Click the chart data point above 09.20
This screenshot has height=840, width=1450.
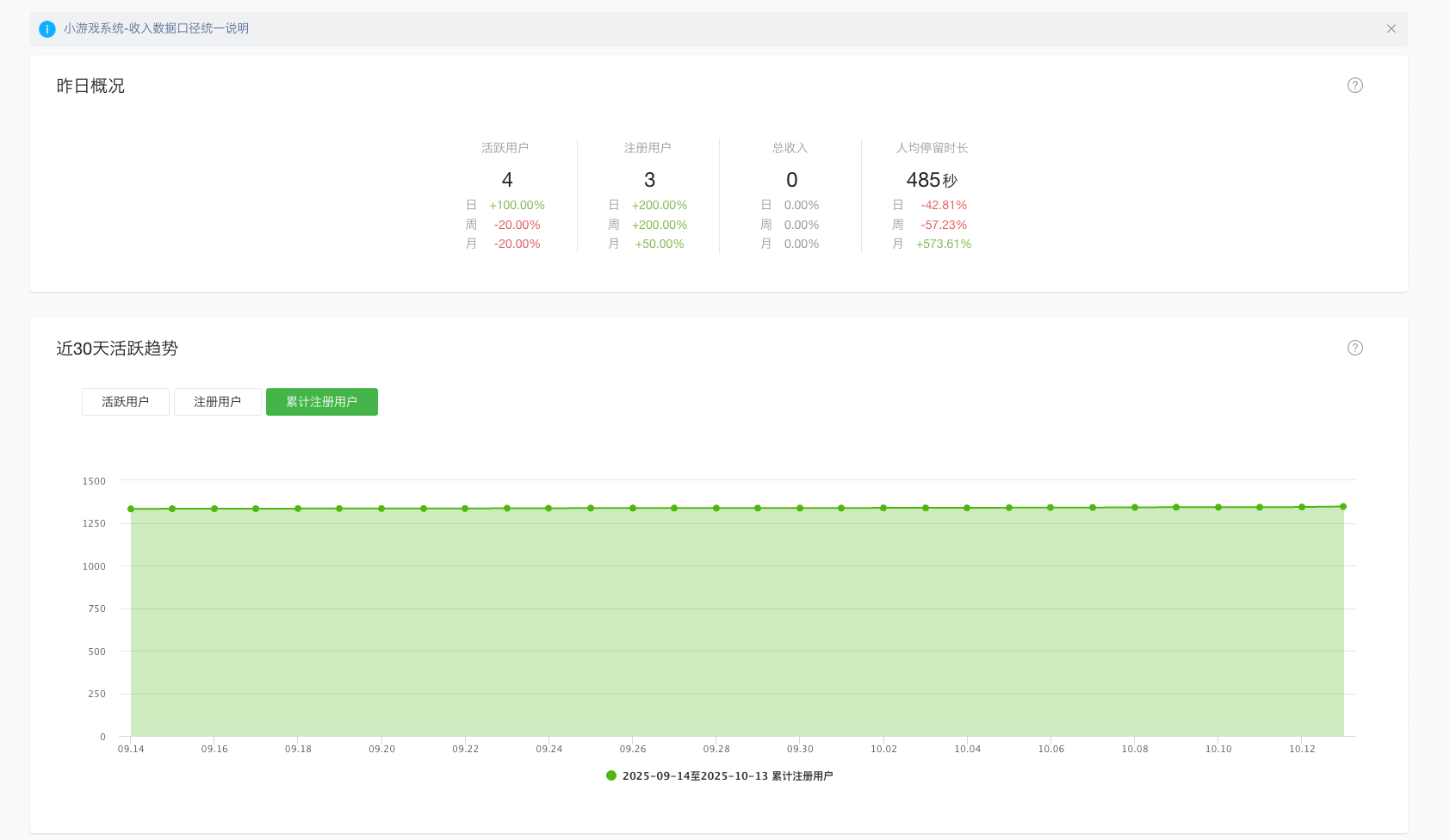(x=381, y=509)
